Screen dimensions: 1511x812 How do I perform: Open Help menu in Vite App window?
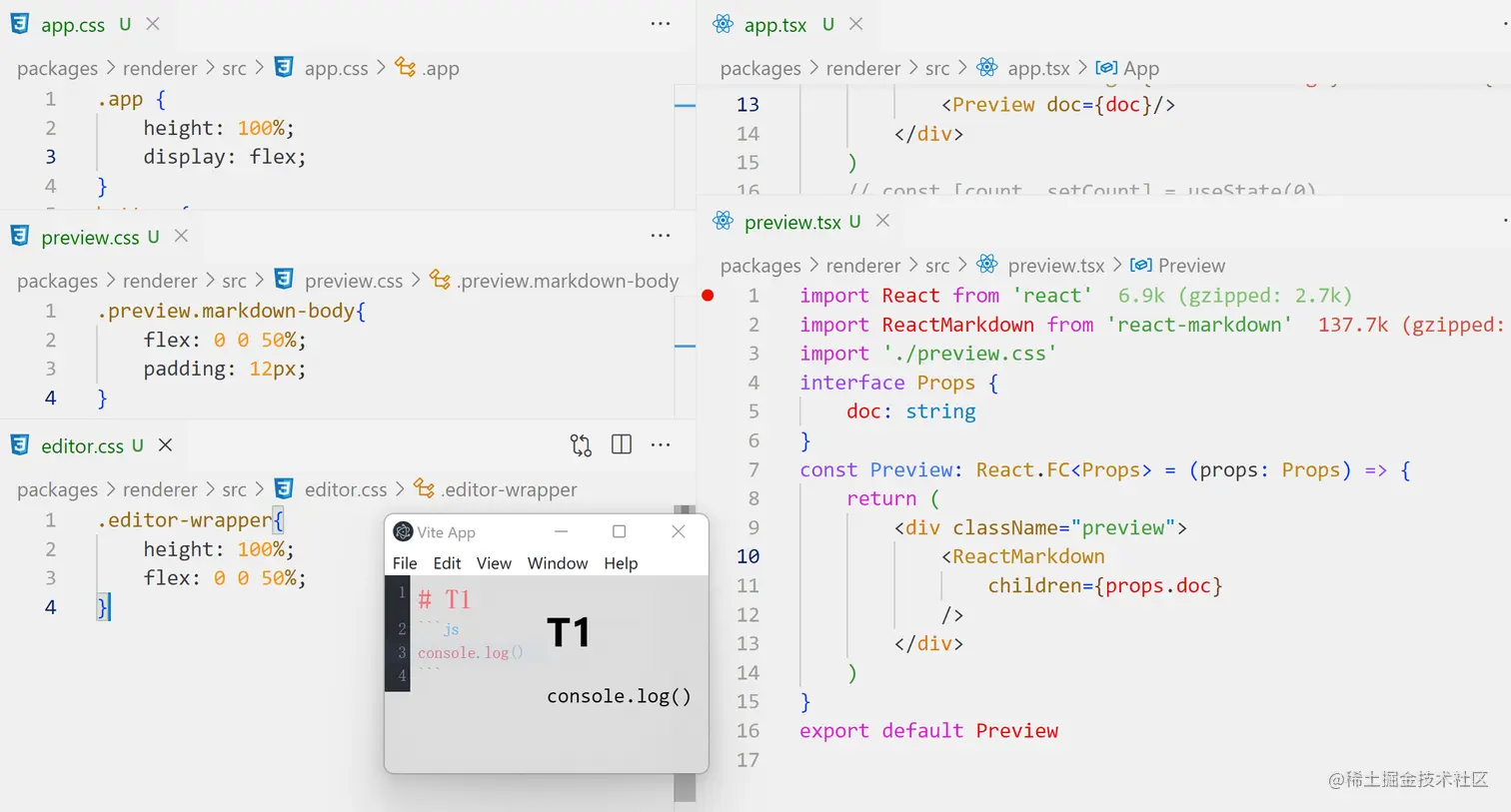coord(621,563)
